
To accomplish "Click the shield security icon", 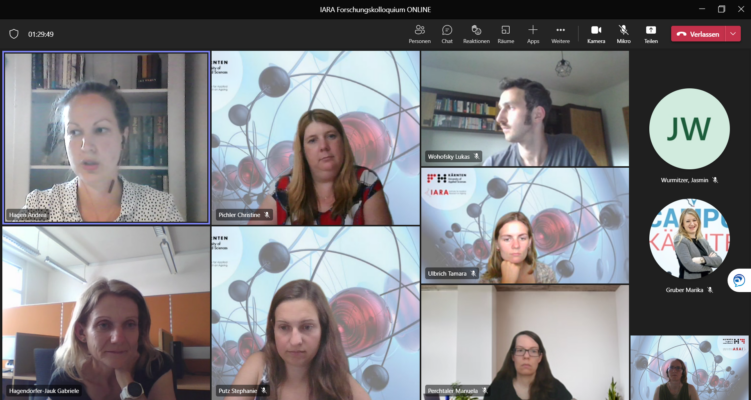I will [x=14, y=33].
